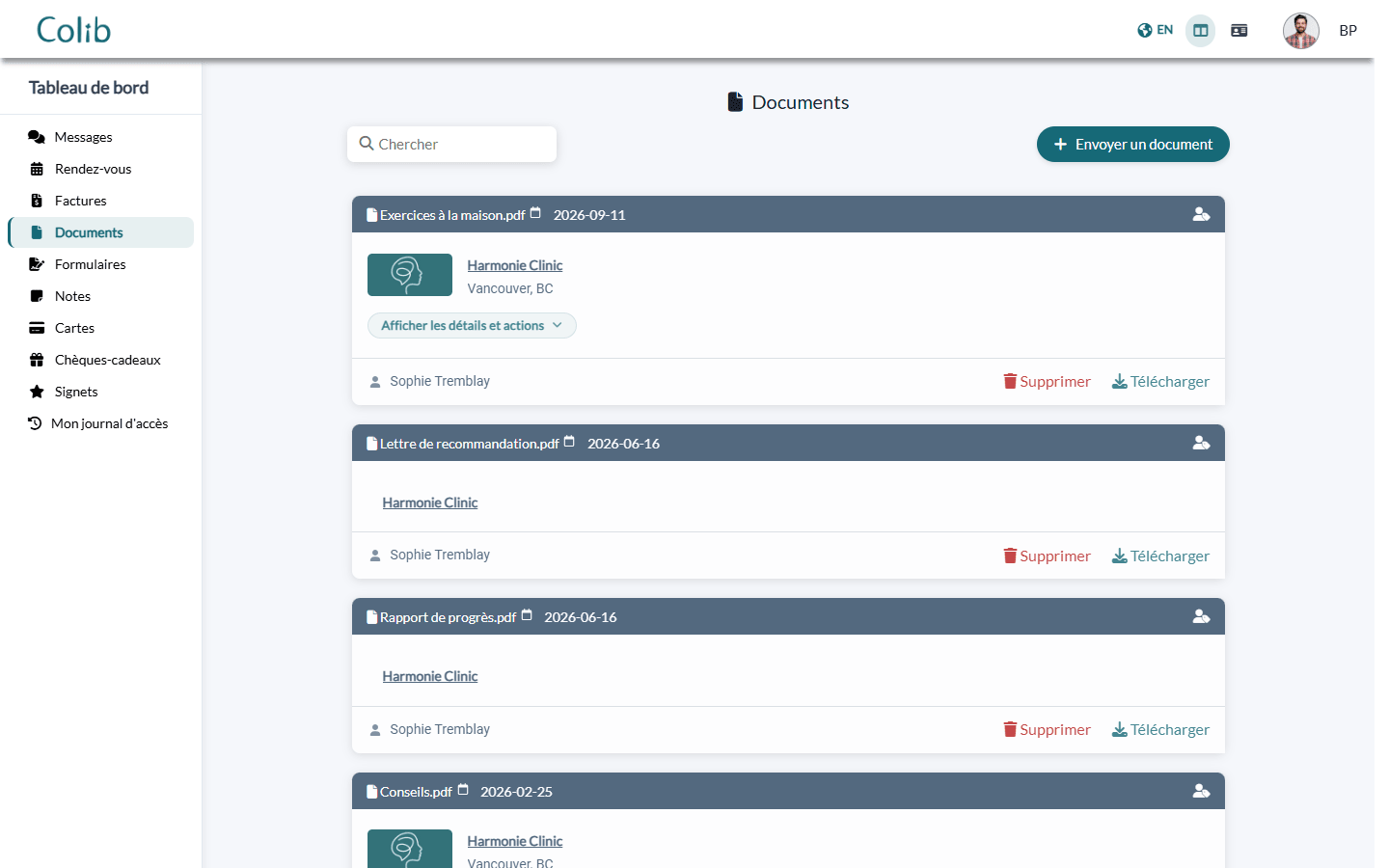Open the user avatar profile picture
1389x868 pixels.
[x=1300, y=31]
